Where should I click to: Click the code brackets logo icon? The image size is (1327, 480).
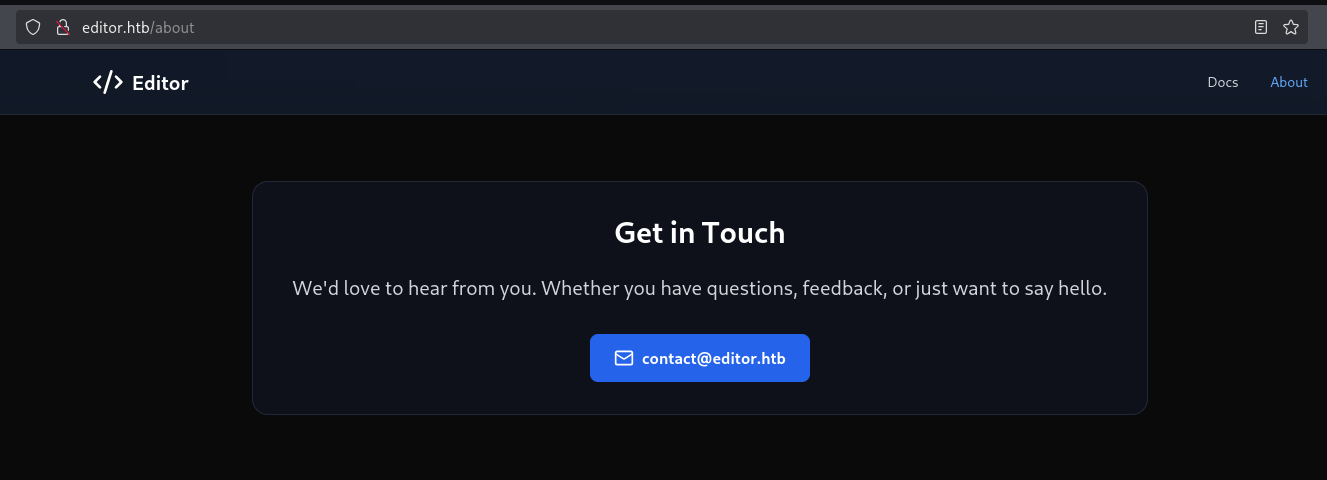pos(108,82)
